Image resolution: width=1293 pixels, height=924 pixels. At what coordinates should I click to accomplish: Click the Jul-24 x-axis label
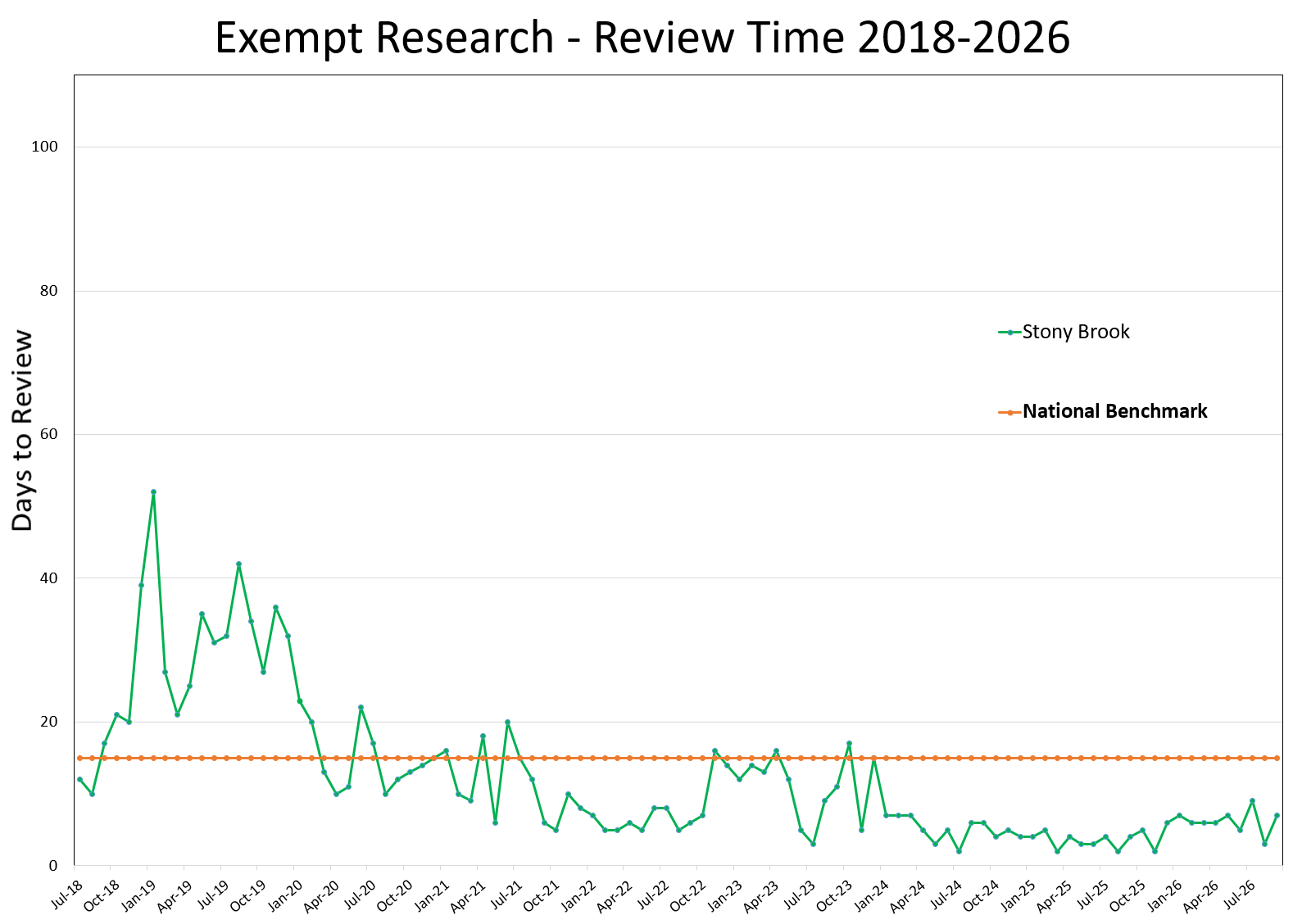[x=946, y=894]
